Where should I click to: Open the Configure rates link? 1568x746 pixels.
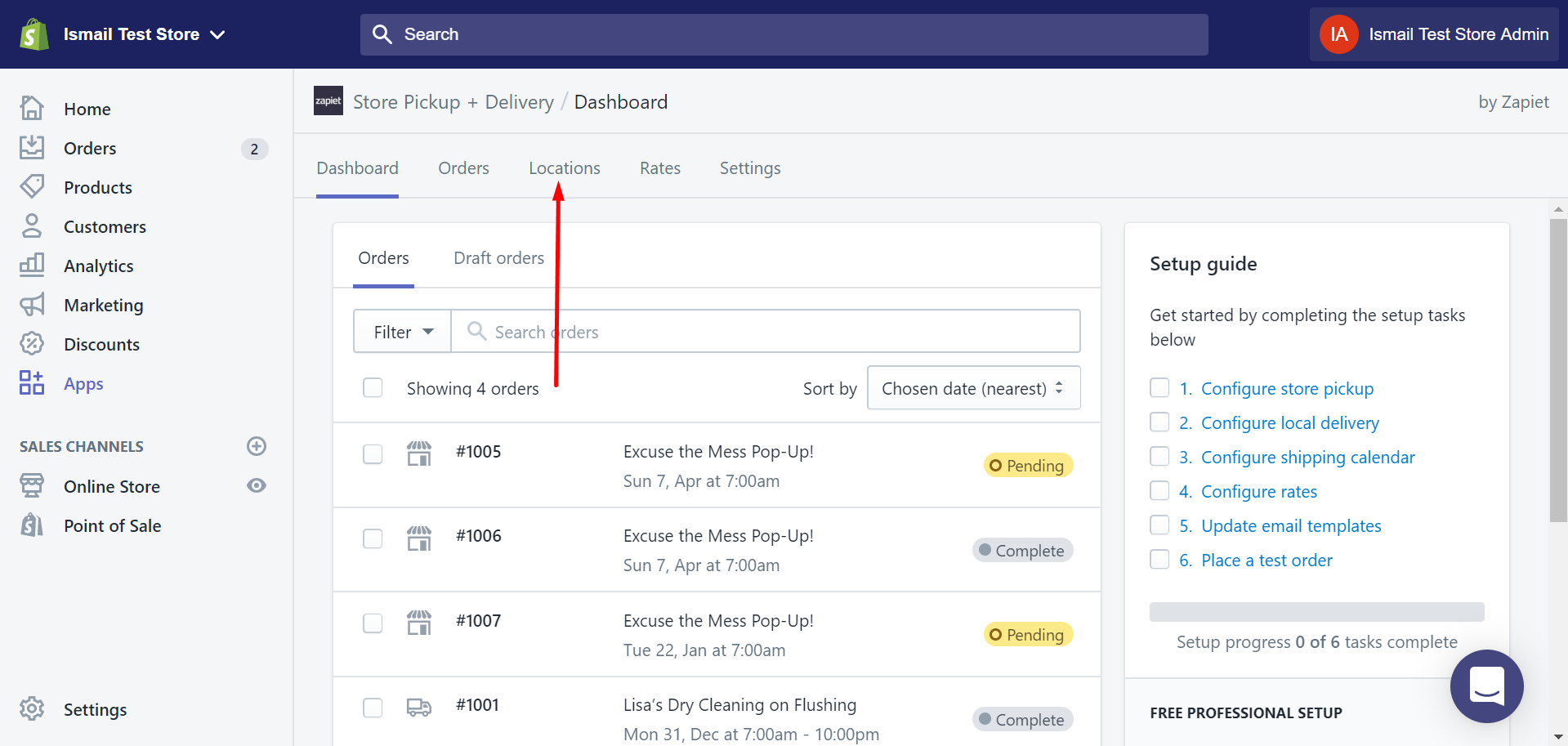click(x=1259, y=492)
